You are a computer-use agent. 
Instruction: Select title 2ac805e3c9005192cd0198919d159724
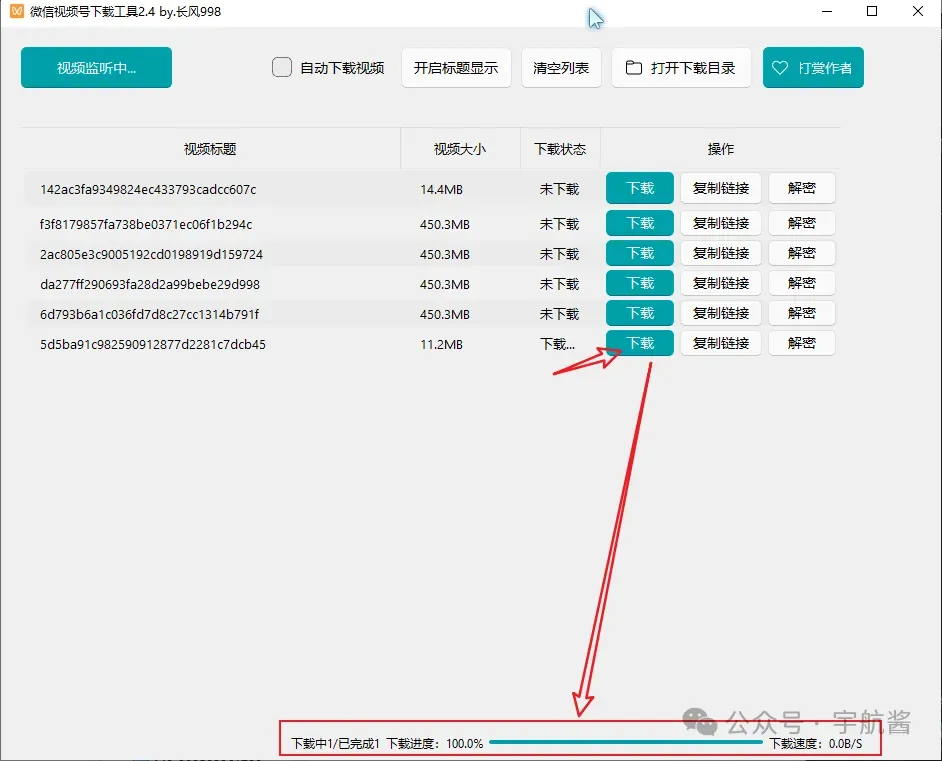point(151,255)
